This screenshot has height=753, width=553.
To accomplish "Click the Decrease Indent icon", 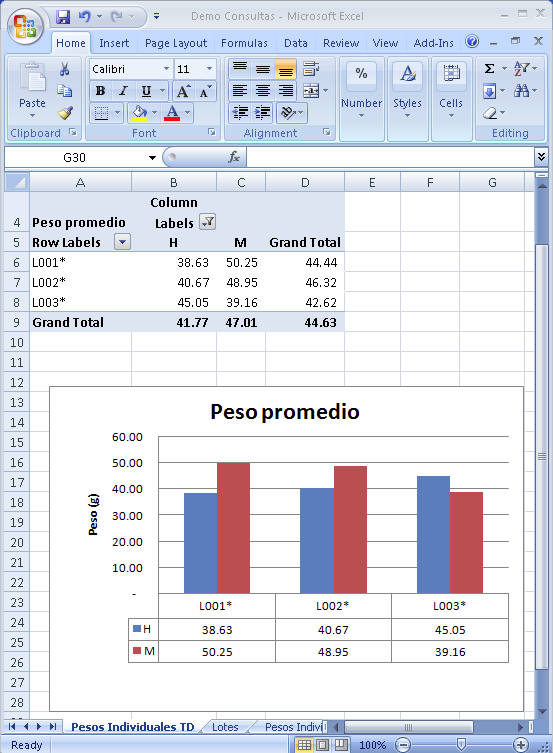I will pos(240,113).
